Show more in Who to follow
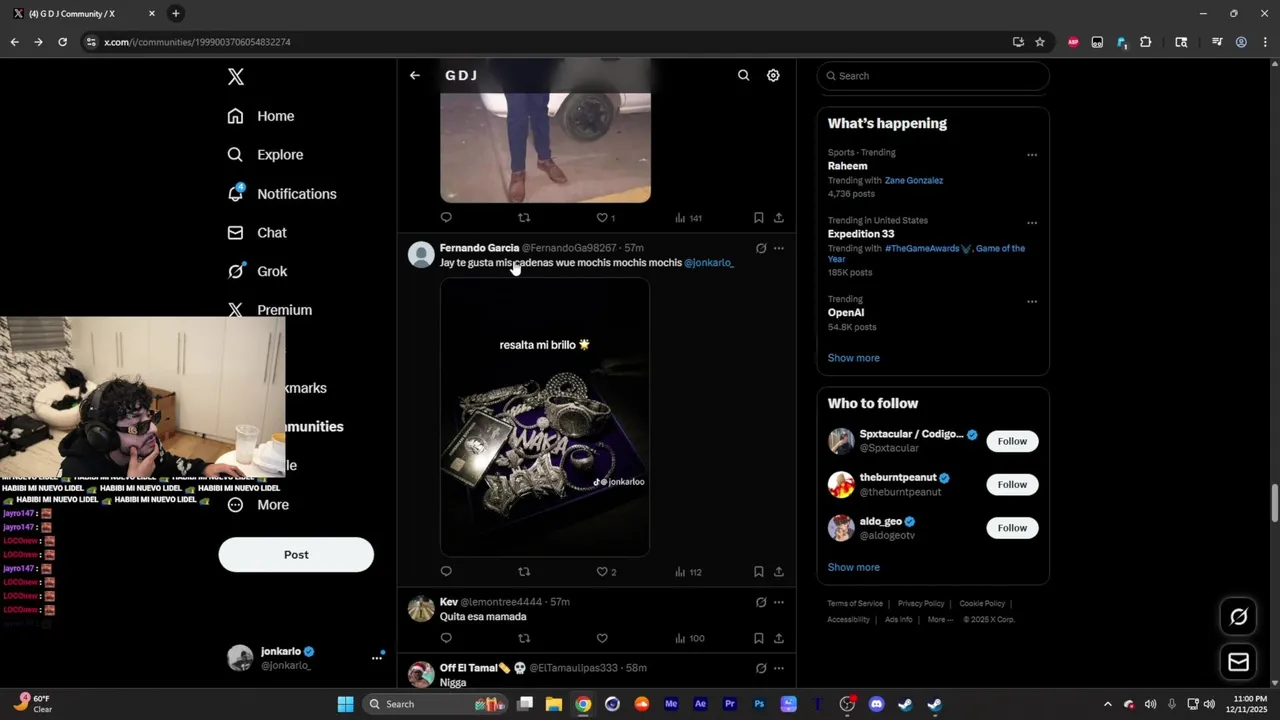The width and height of the screenshot is (1280, 720). (853, 567)
